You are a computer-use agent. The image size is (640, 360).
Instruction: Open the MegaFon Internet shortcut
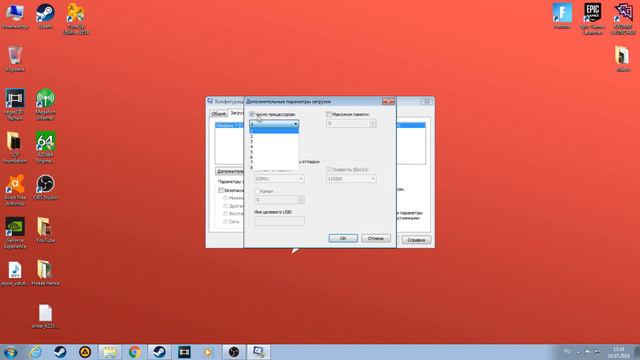point(45,104)
